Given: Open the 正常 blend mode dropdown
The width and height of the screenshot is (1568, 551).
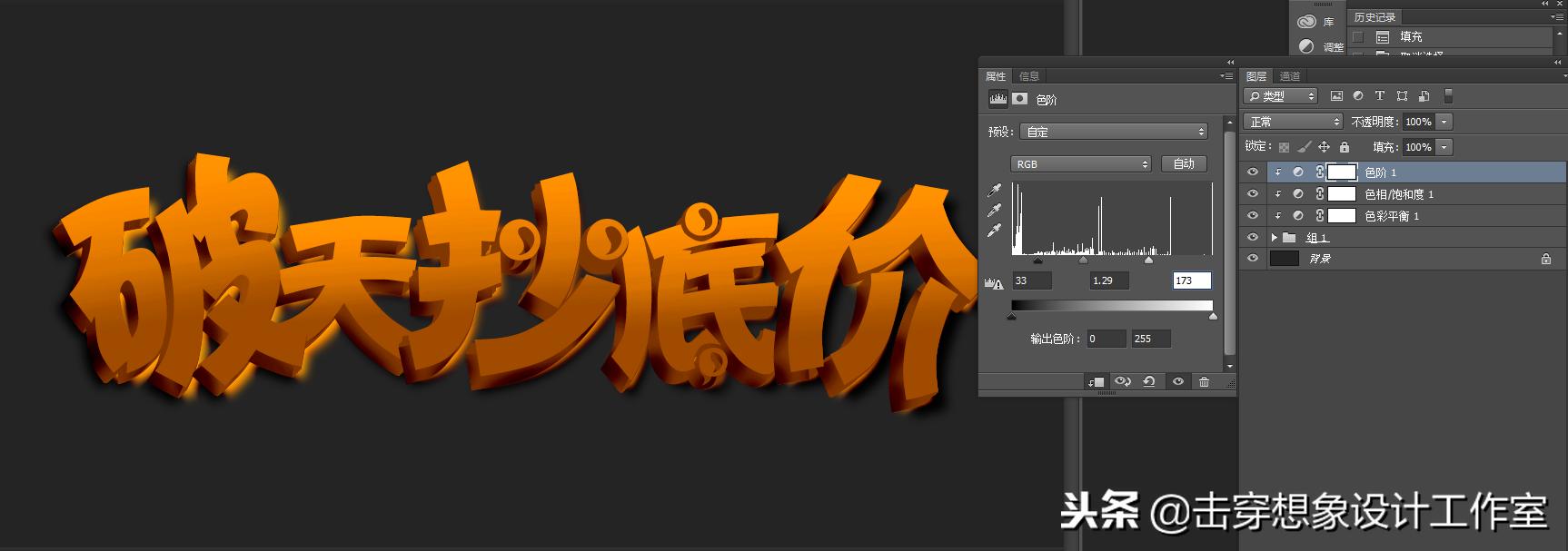Looking at the screenshot, I should point(1294,122).
